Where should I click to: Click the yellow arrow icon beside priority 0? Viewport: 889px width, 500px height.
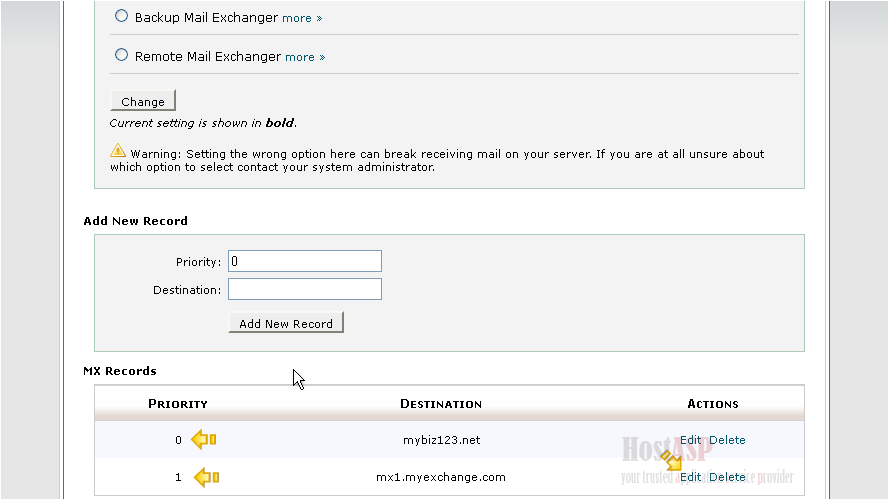point(204,439)
